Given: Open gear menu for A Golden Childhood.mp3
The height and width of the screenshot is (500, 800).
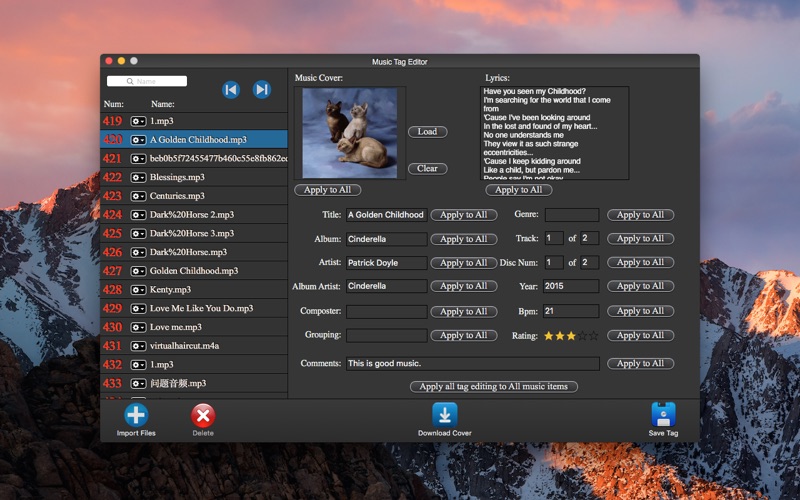Looking at the screenshot, I should 138,140.
